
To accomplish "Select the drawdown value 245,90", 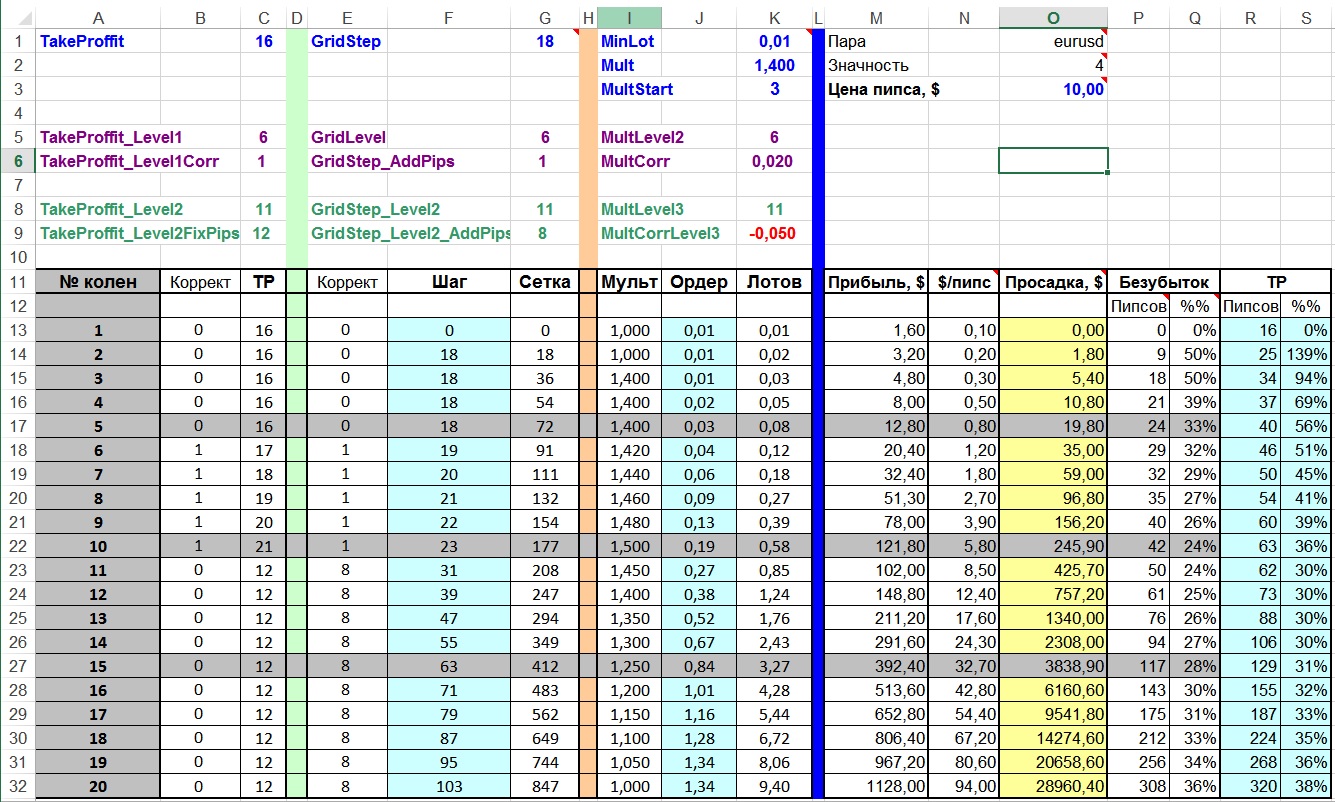I will point(1053,546).
